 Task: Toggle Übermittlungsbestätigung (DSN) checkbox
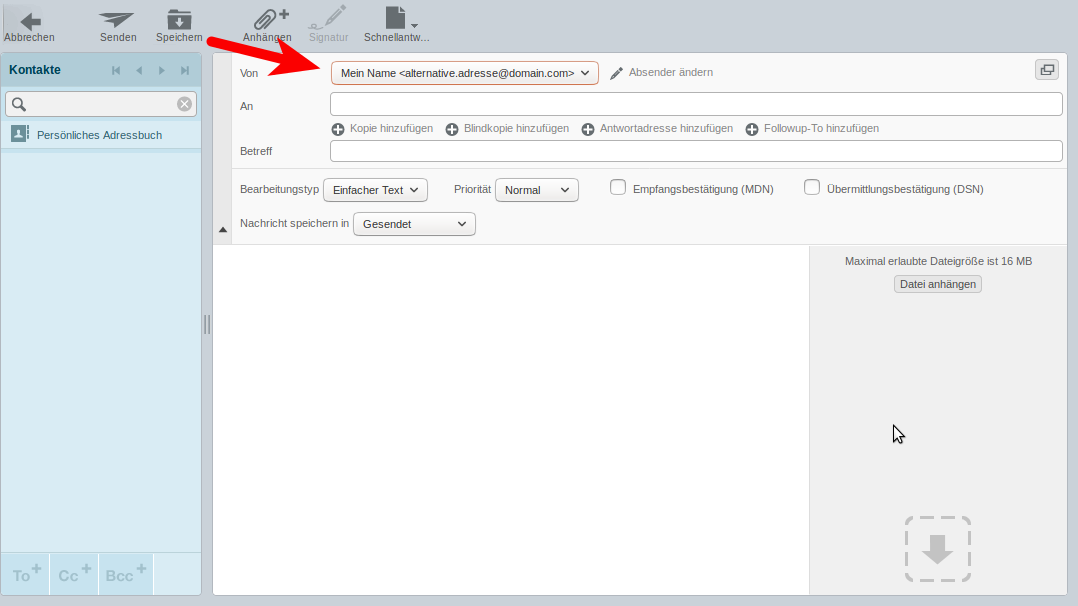click(x=812, y=188)
